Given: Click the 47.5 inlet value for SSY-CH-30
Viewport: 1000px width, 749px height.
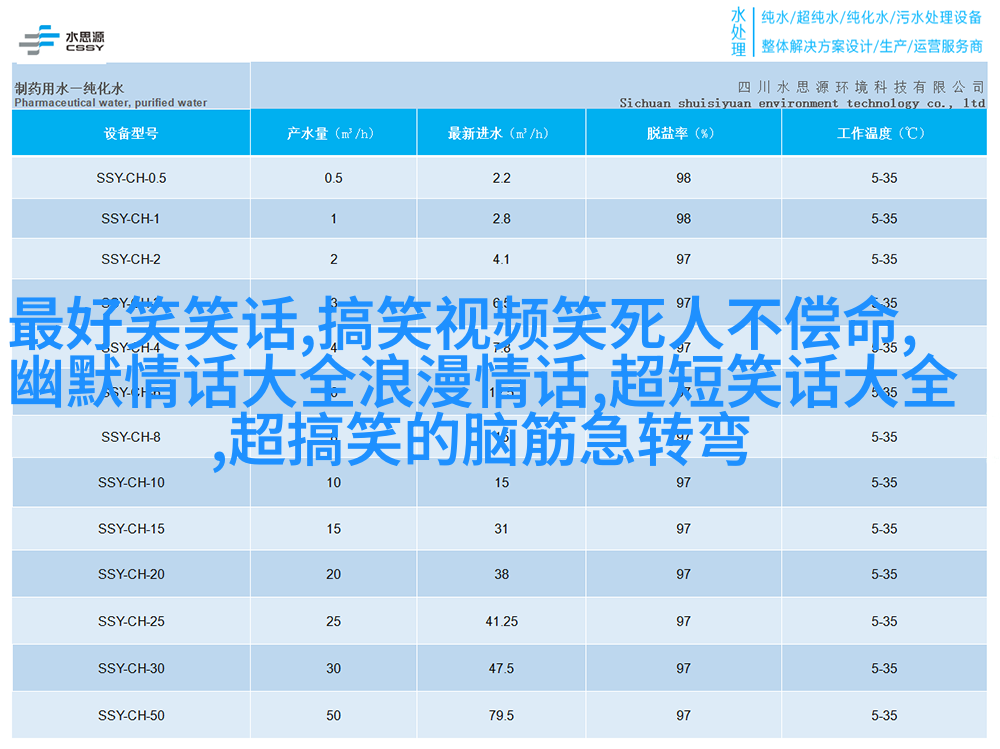Looking at the screenshot, I should pos(501,669).
